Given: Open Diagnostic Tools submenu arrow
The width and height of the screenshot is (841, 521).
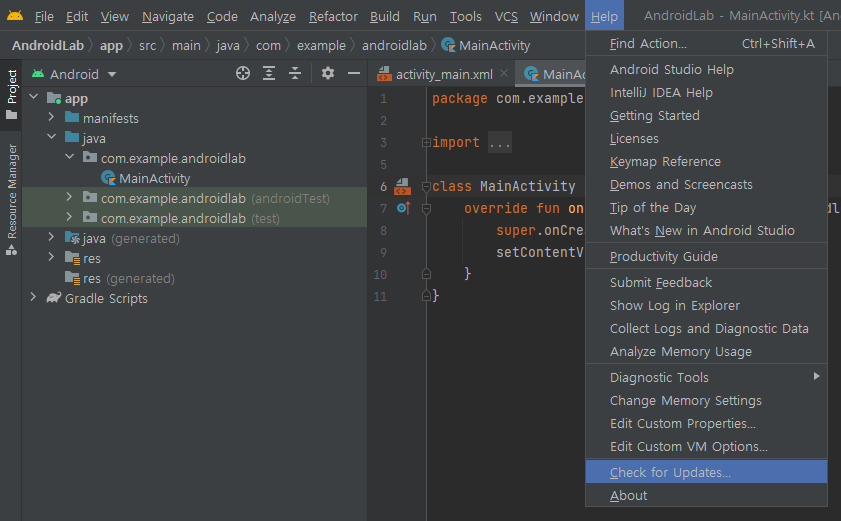Looking at the screenshot, I should [816, 376].
